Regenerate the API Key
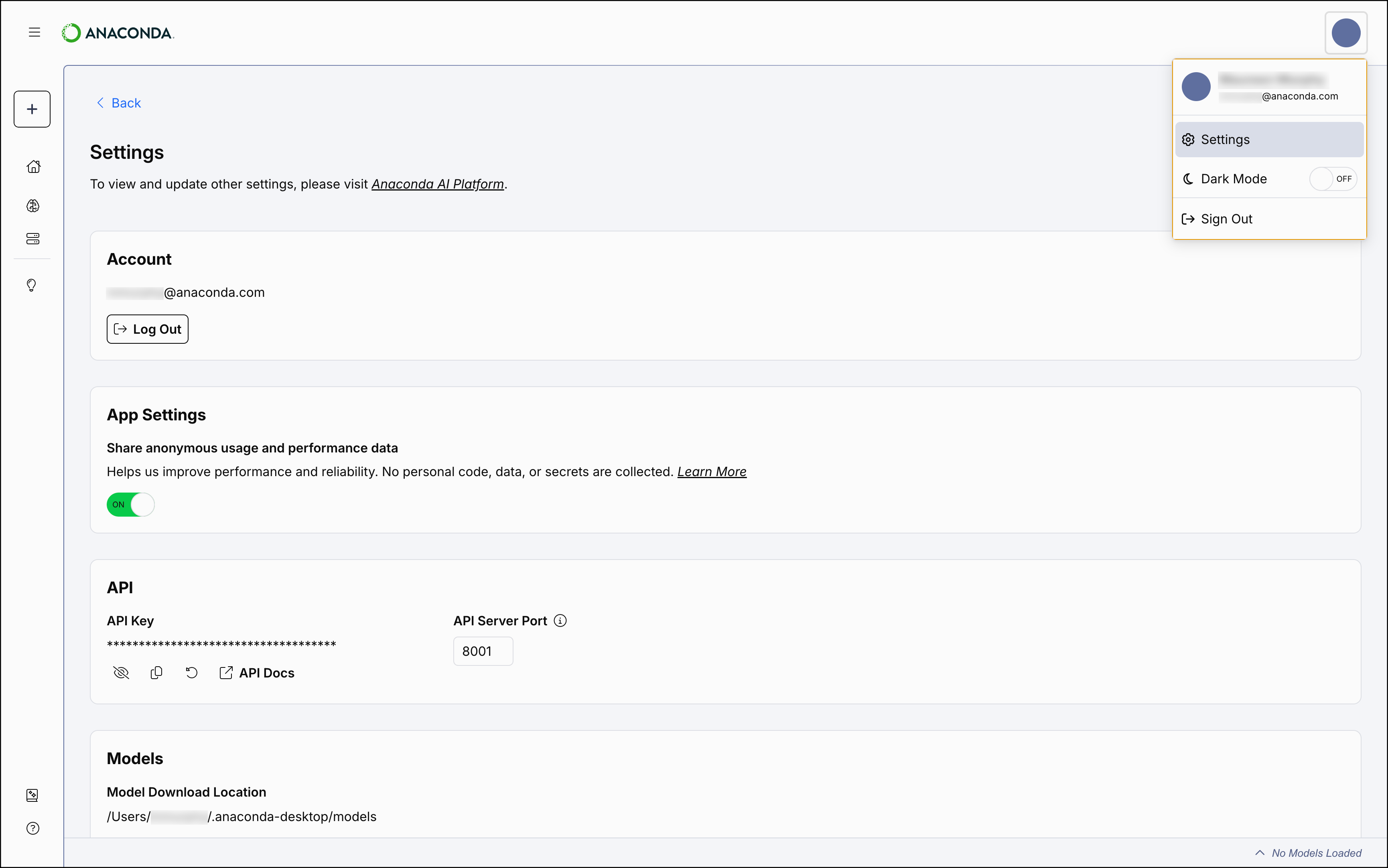The image size is (1388, 868). [x=191, y=672]
